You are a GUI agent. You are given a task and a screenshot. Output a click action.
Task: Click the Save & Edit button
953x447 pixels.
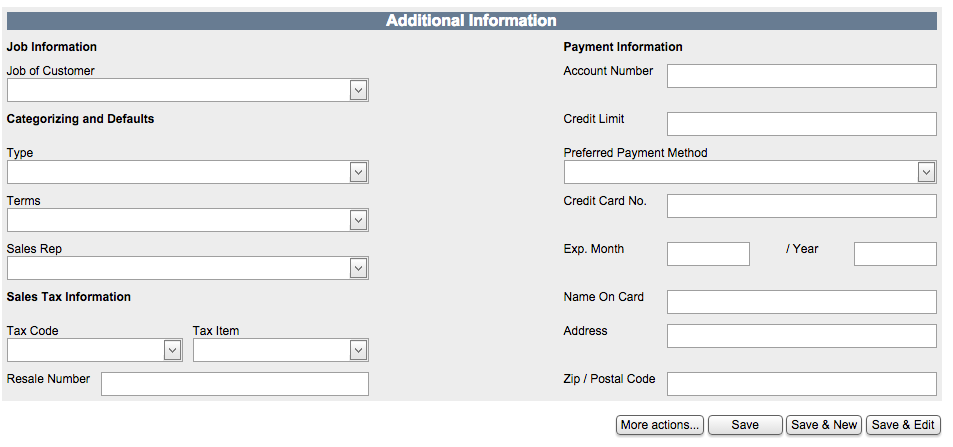coord(903,425)
